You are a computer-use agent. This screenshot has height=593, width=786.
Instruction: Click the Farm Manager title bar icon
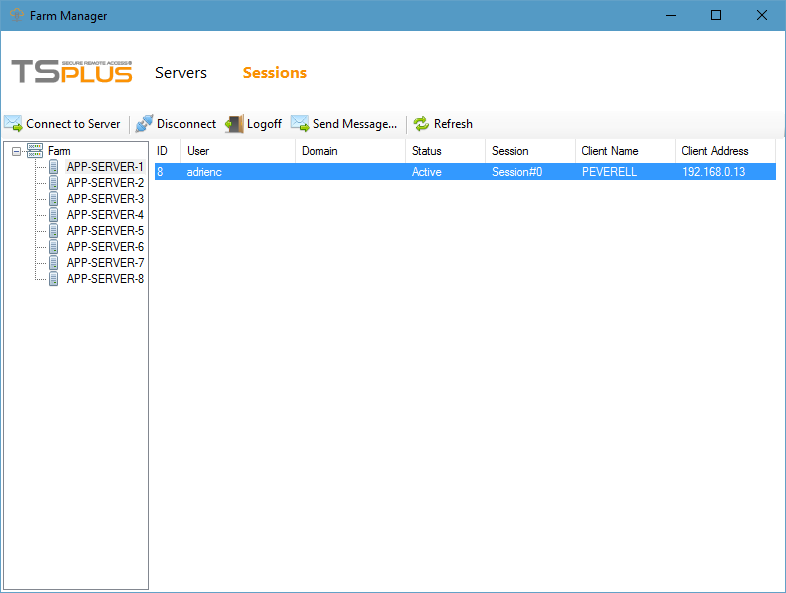(x=17, y=15)
